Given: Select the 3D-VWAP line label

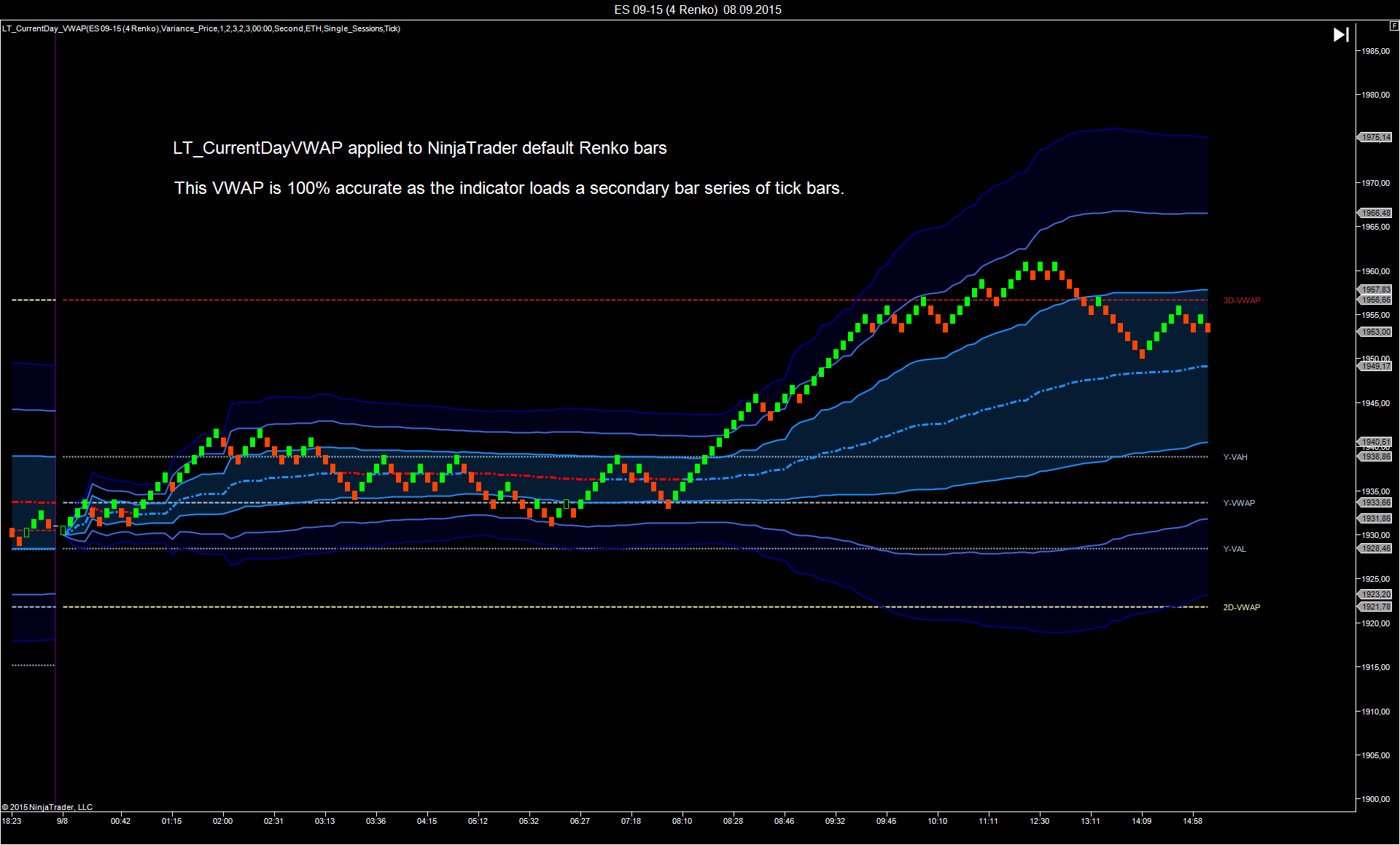Looking at the screenshot, I should pyautogui.click(x=1241, y=300).
